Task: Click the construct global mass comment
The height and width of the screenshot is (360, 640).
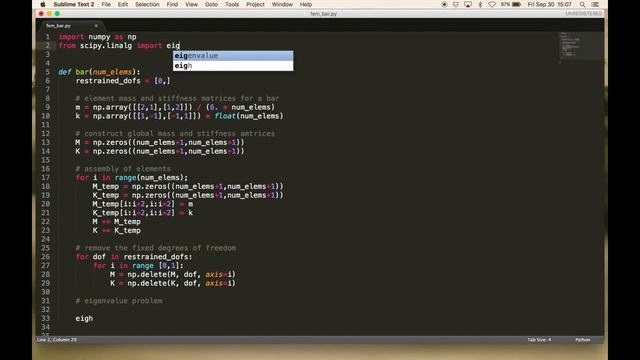Action: [x=175, y=134]
